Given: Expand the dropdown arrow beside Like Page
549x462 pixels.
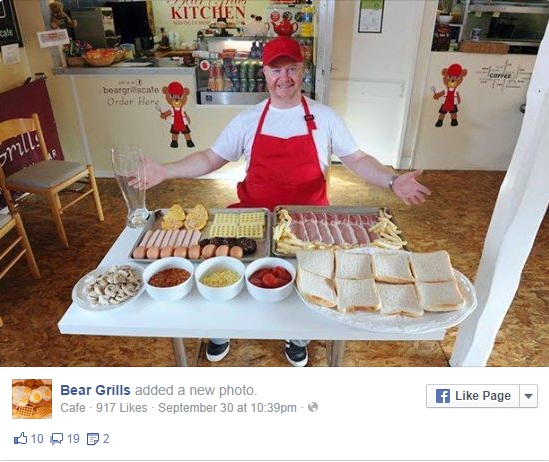Looking at the screenshot, I should tap(529, 396).
